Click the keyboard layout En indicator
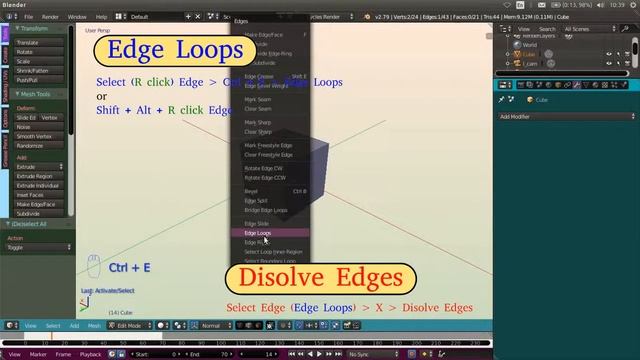 (520, 5)
